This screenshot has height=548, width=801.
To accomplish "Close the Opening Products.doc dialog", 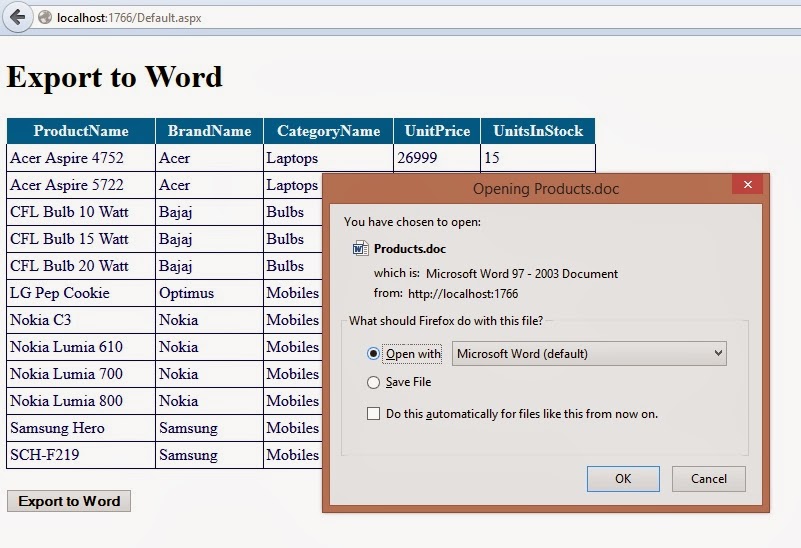I will (x=747, y=184).
